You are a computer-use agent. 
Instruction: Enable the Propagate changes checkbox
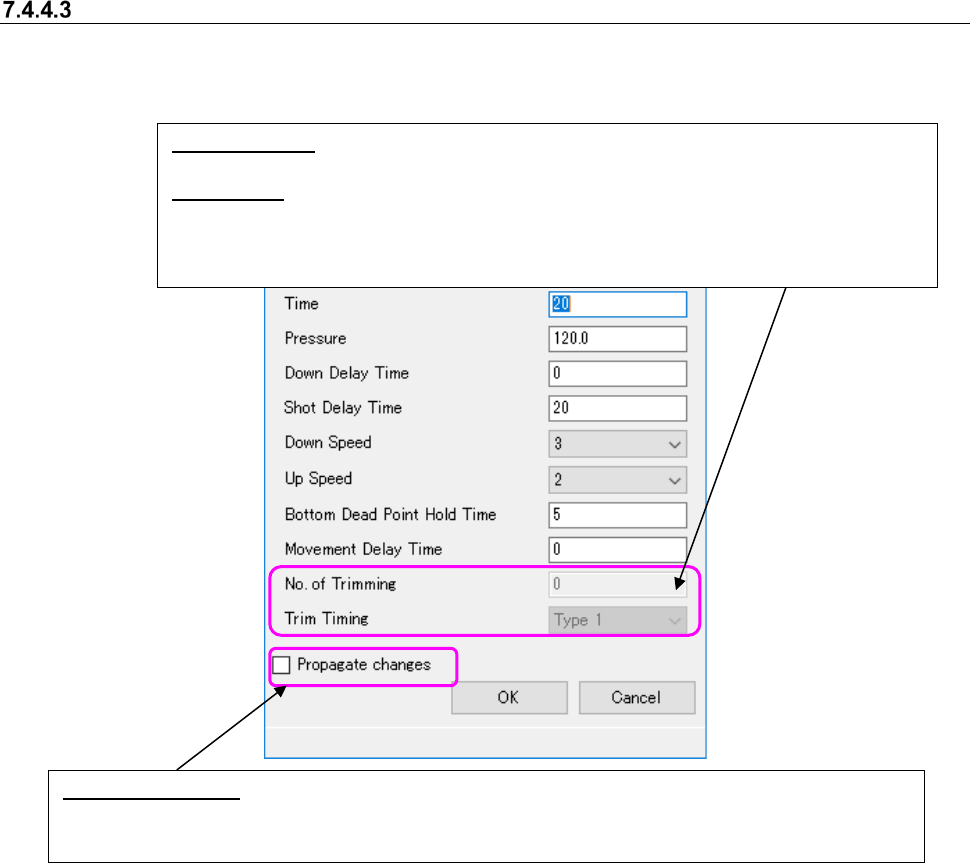coord(281,665)
